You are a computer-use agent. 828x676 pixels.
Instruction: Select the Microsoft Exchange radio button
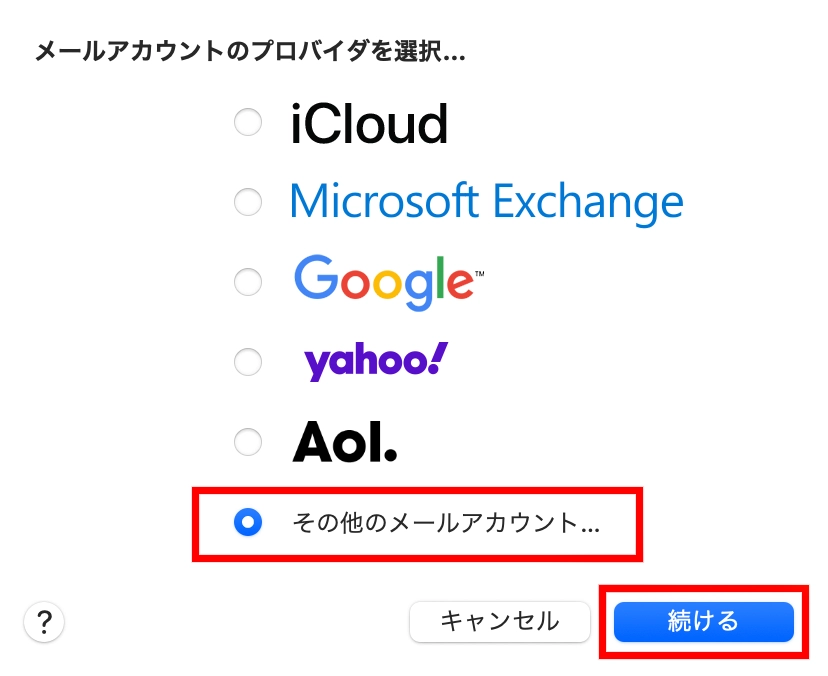[247, 203]
